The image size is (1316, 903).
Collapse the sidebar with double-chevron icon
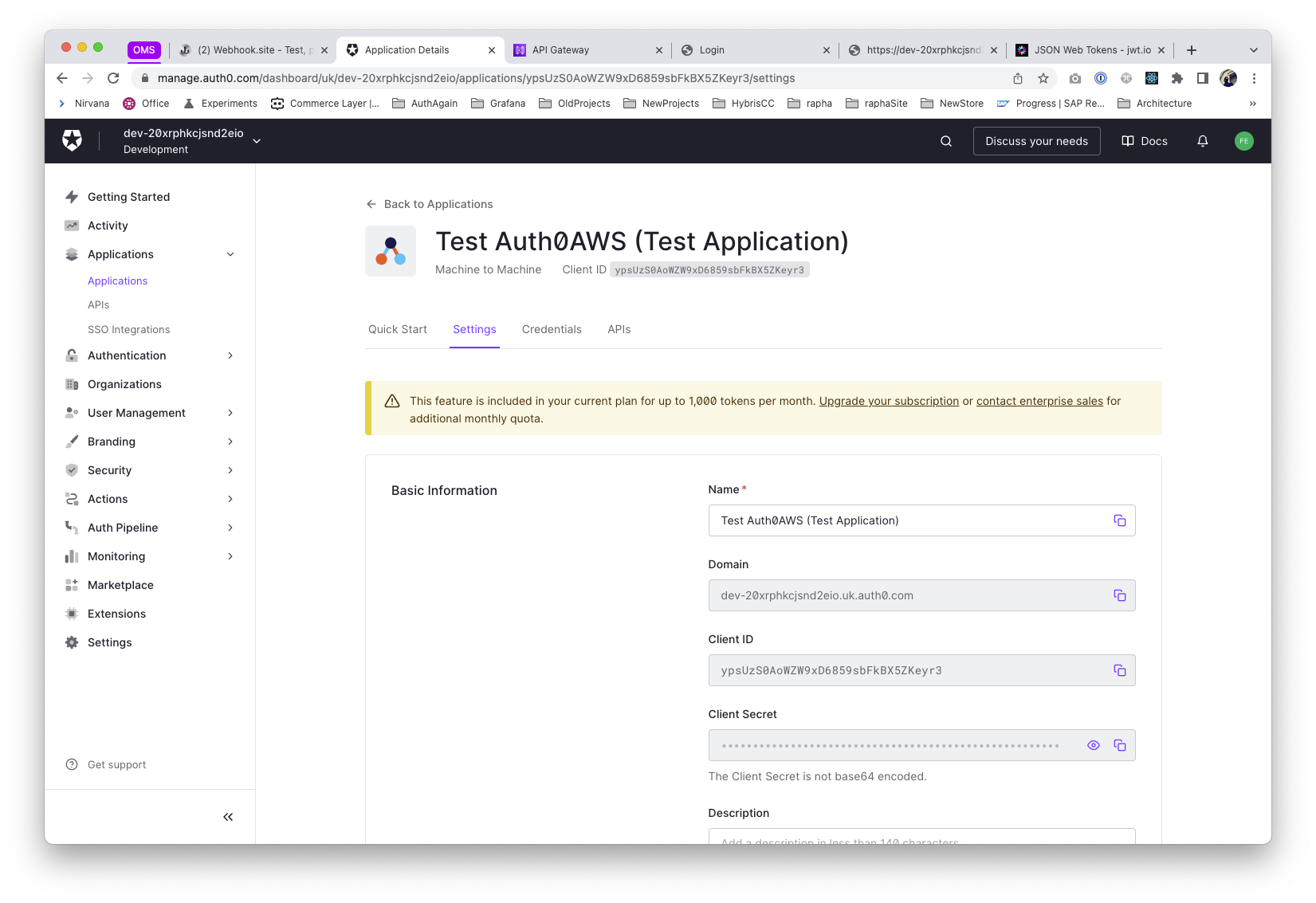pyautogui.click(x=228, y=817)
